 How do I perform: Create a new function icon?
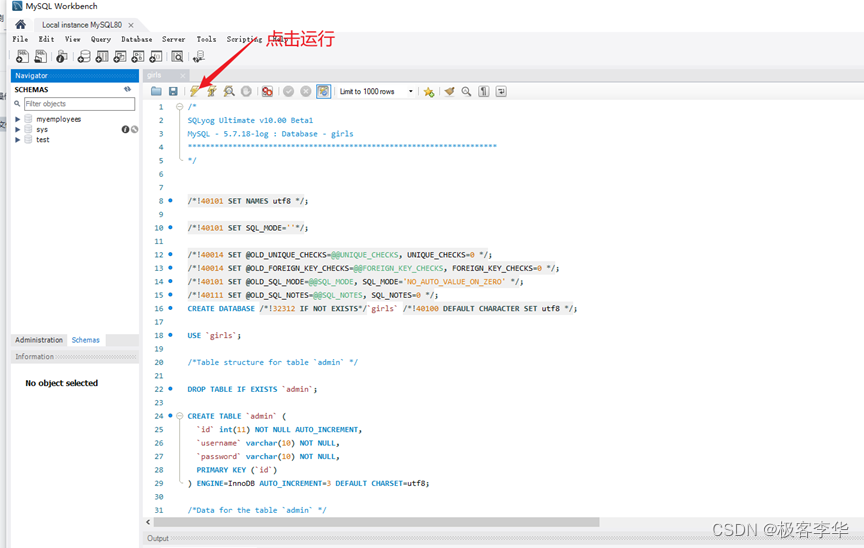156,56
